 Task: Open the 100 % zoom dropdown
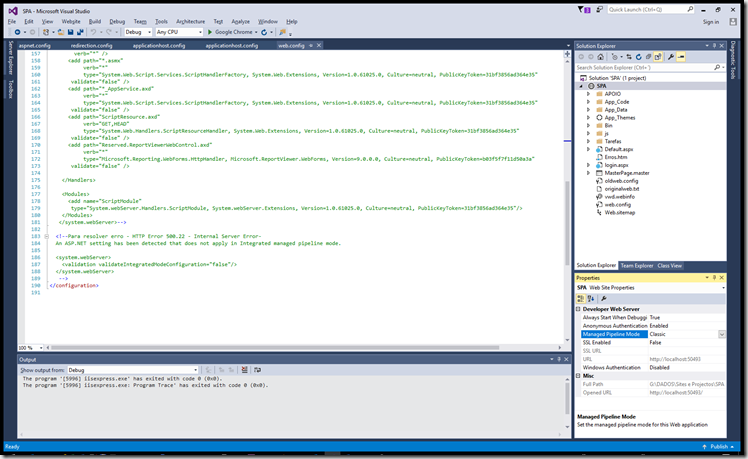coord(41,348)
